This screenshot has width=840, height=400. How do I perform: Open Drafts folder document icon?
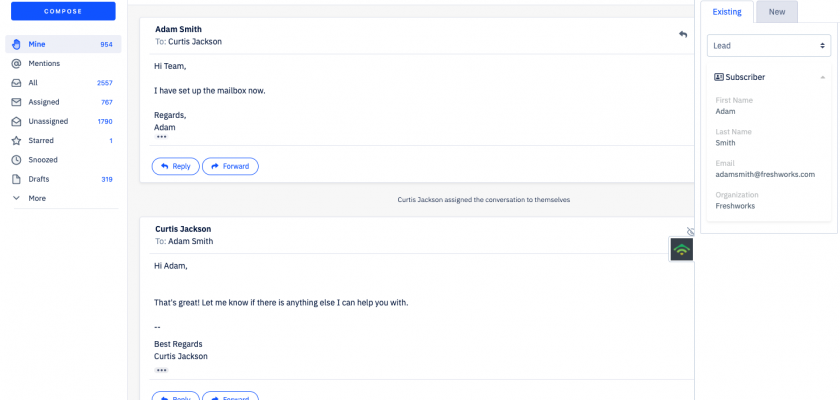click(x=17, y=179)
